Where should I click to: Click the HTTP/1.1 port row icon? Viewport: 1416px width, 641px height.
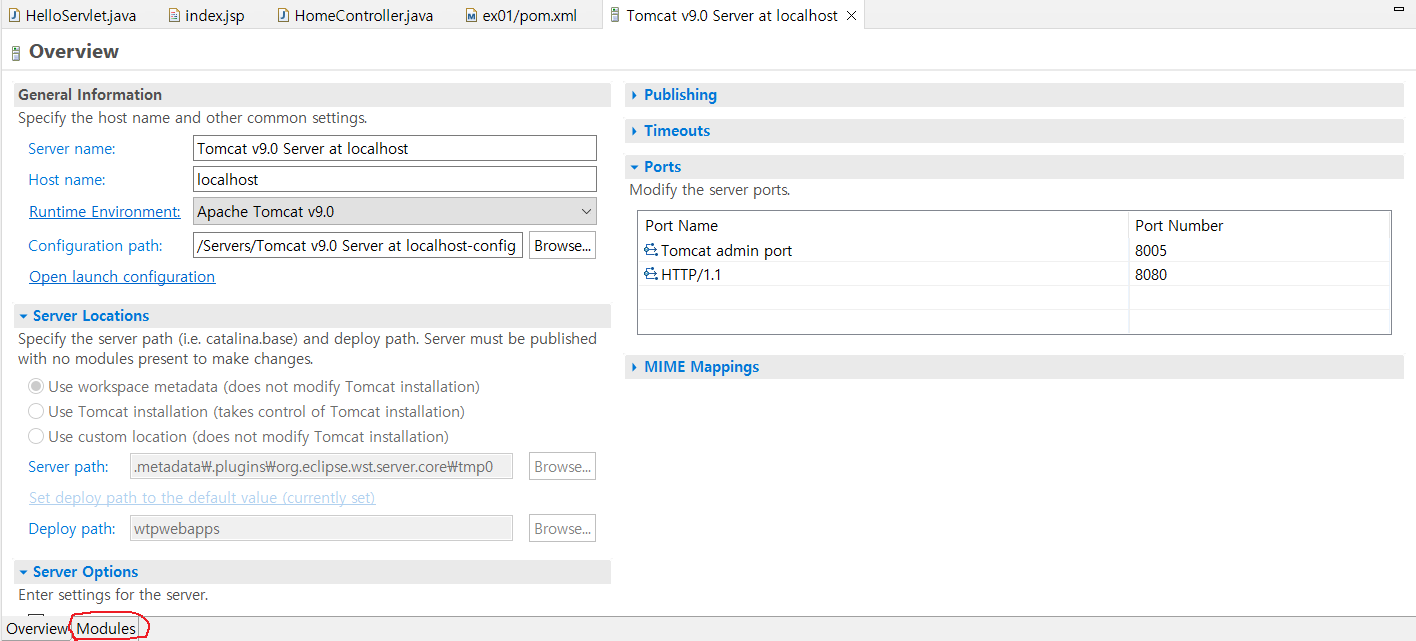651,275
